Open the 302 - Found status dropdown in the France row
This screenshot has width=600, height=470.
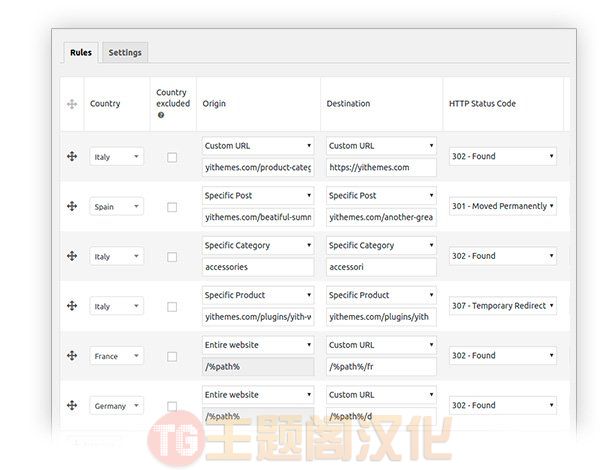pos(503,355)
